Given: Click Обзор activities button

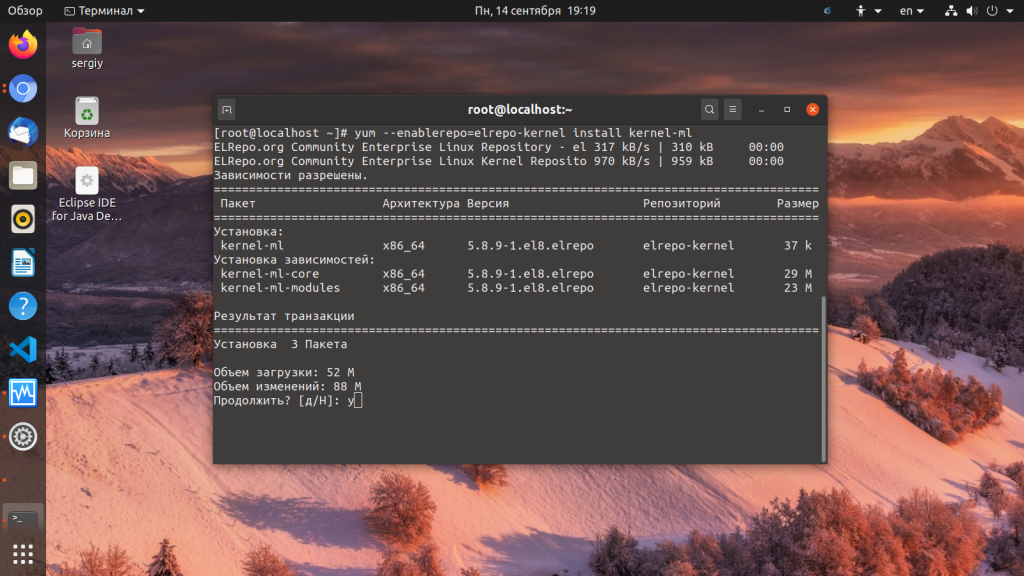Looking at the screenshot, I should 25,10.
